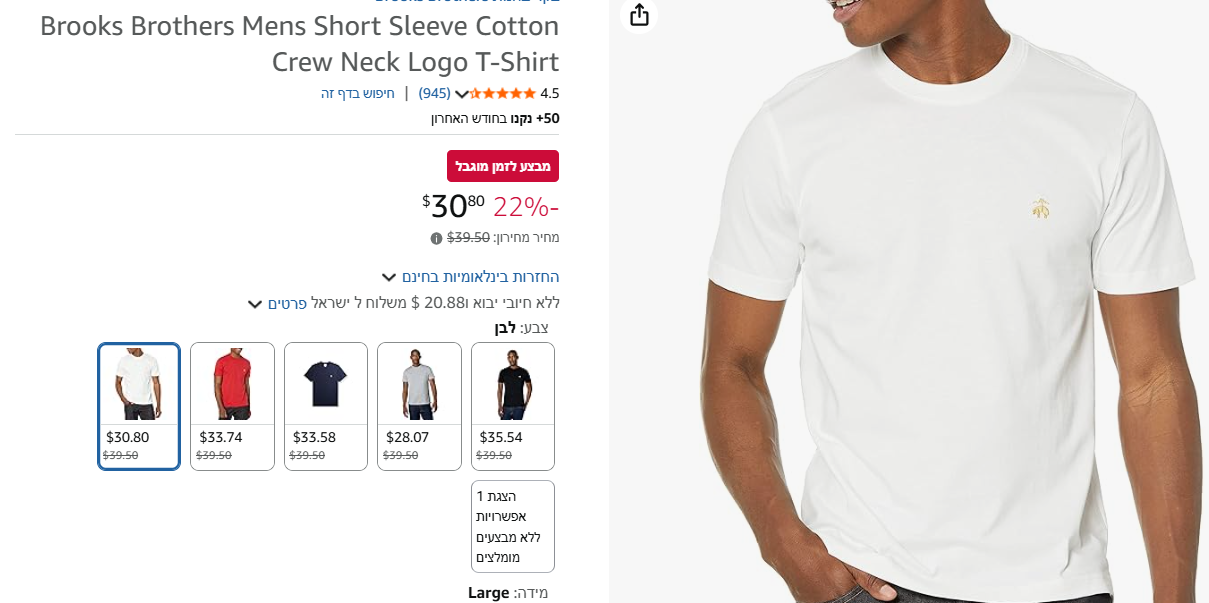The width and height of the screenshot is (1209, 603).
Task: Click the red מבצע לזמן מוגבל badge
Action: coord(503,166)
